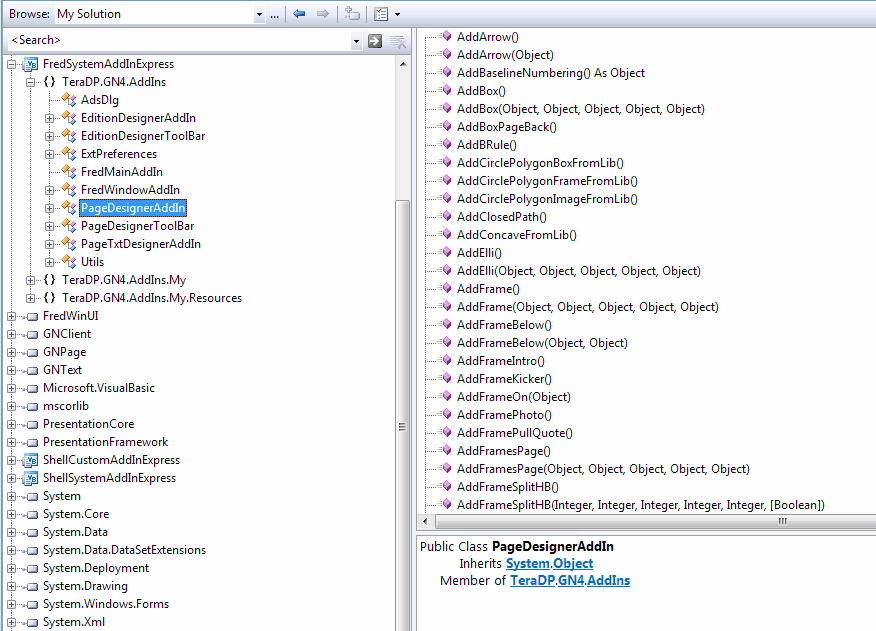Expand the System.Drawing assembly node

pyautogui.click(x=11, y=586)
